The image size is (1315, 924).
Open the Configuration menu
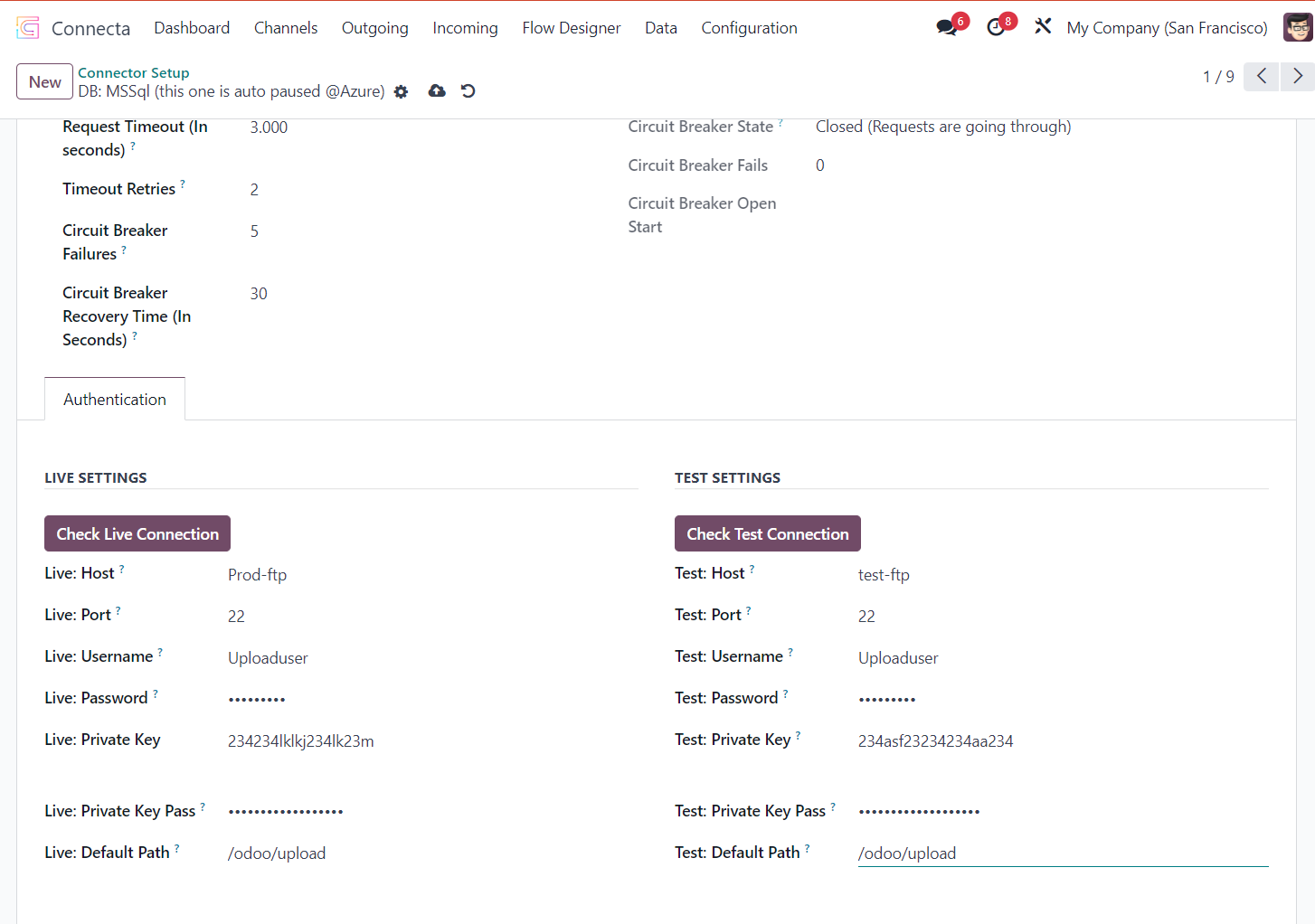tap(749, 28)
